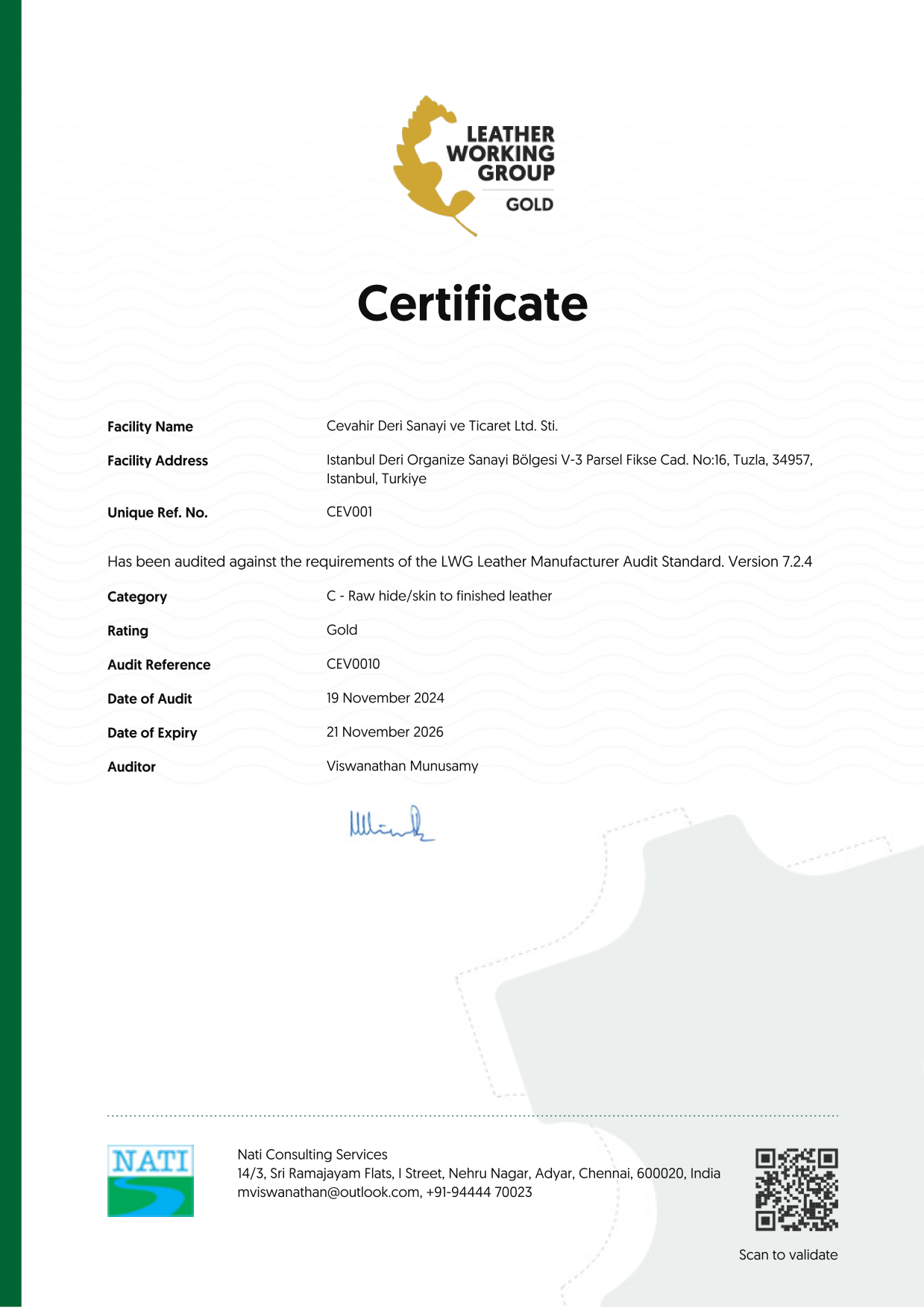The height and width of the screenshot is (1308, 924).
Task: Click the Unique Ref. No. value CEV001
Action: tap(349, 512)
